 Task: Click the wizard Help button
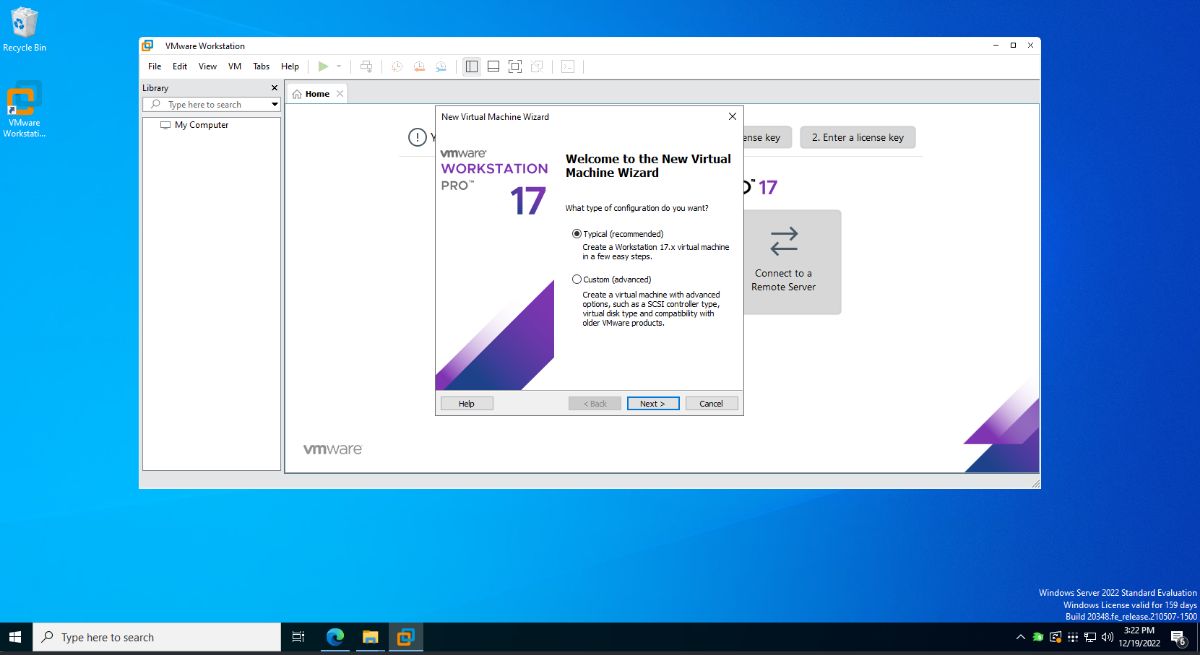467,403
